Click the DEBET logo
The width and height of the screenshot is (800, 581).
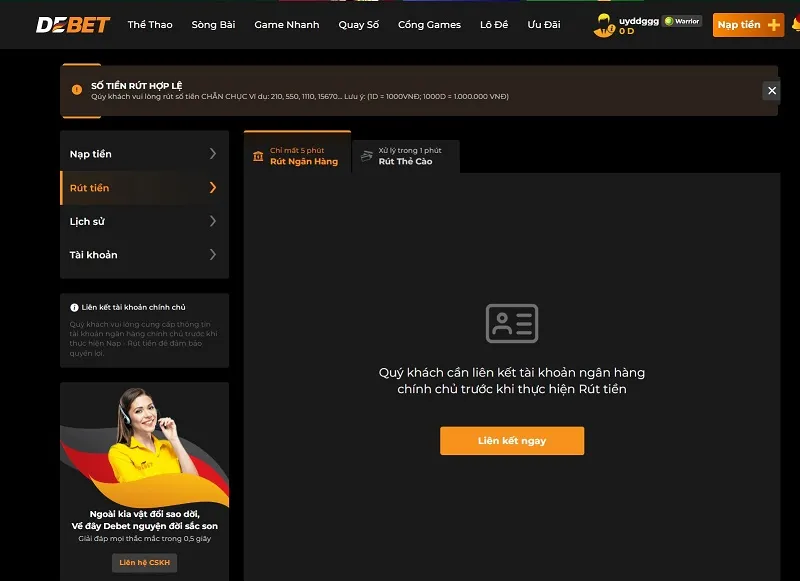pyautogui.click(x=72, y=25)
